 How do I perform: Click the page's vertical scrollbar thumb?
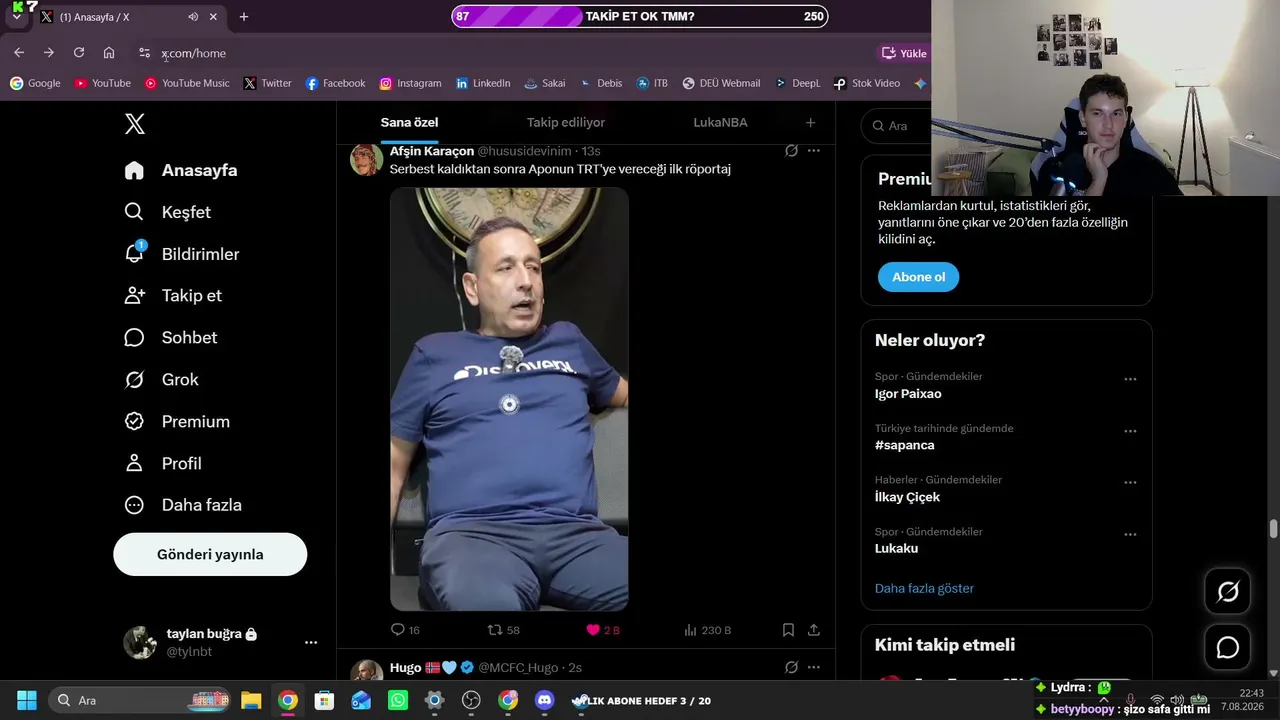(1273, 529)
